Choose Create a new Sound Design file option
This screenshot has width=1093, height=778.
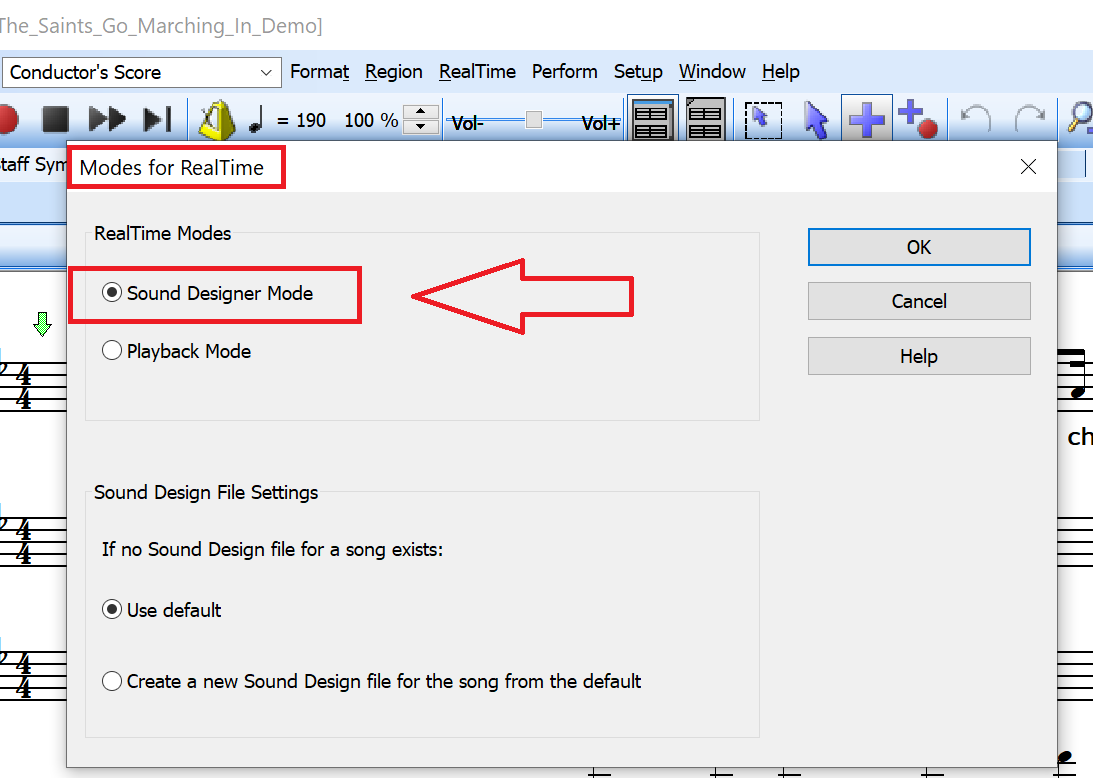pos(112,681)
